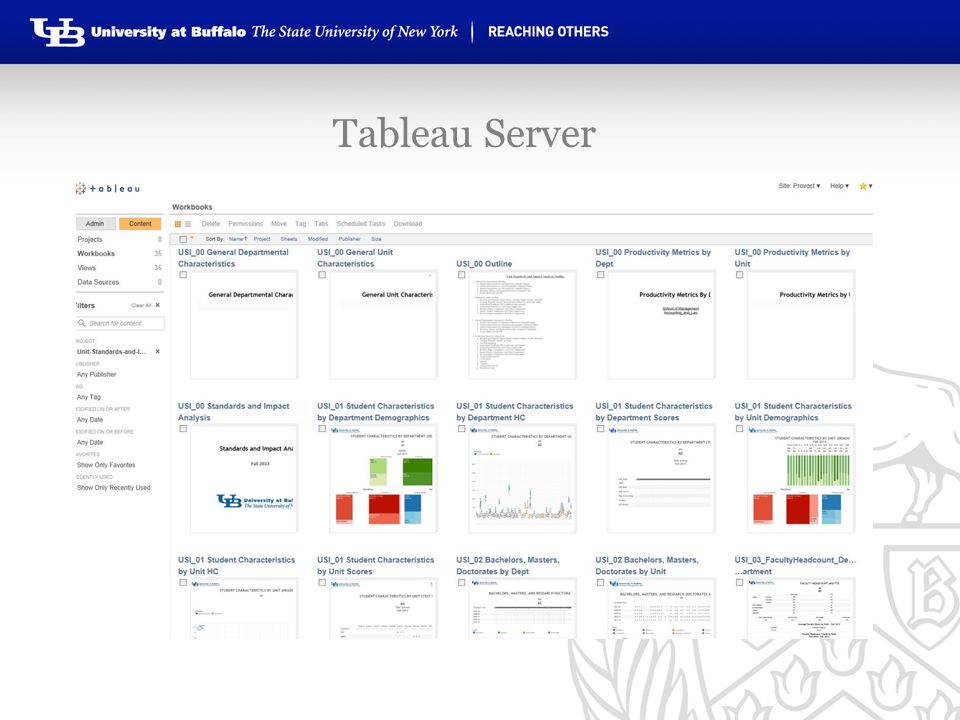Check USI_00 Productivity Metrics by Dept checkbox

click(x=600, y=275)
